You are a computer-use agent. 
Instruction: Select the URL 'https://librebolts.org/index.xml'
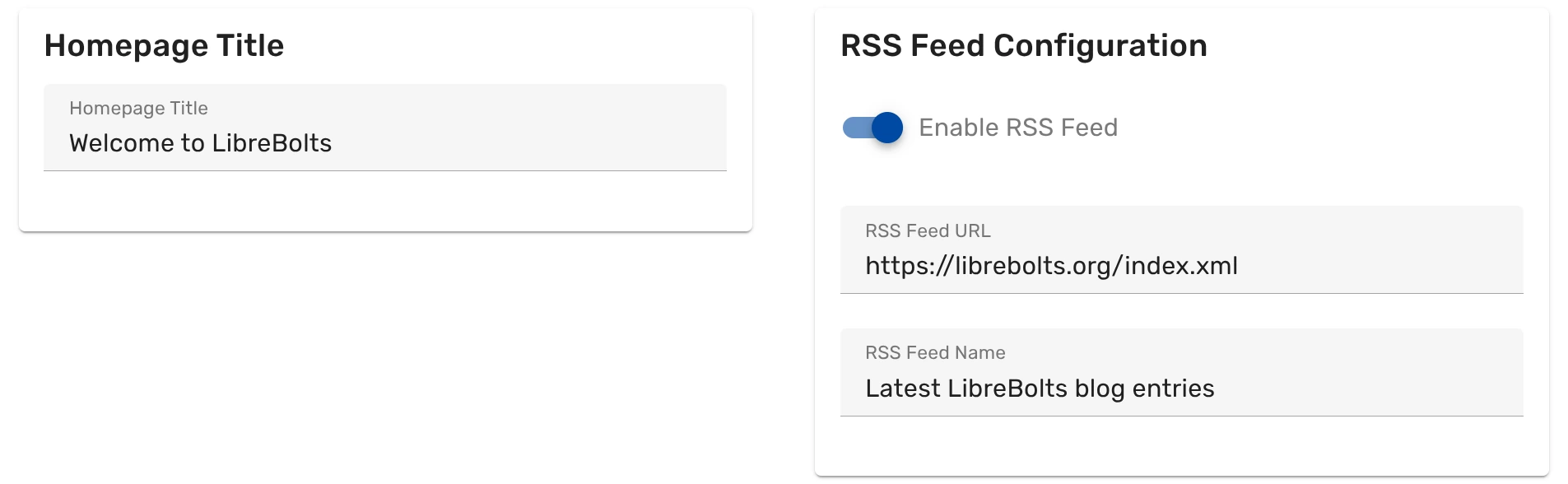click(x=1051, y=265)
